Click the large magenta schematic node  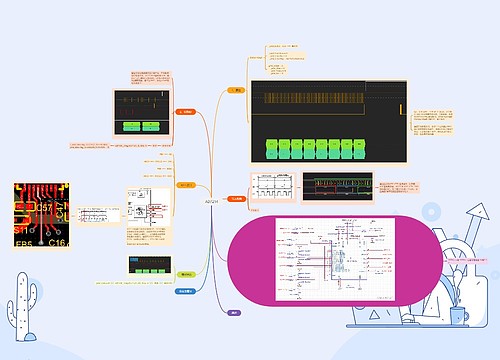click(335, 261)
